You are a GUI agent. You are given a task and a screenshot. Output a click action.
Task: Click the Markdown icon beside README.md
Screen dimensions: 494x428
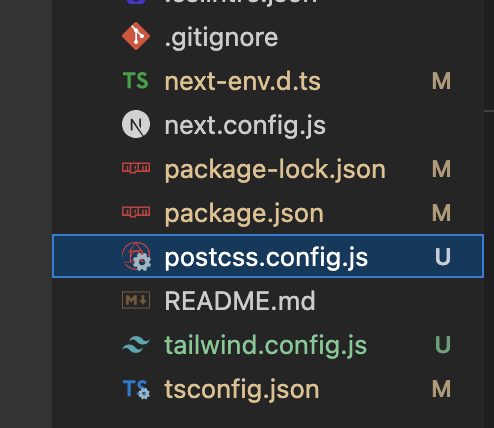136,300
